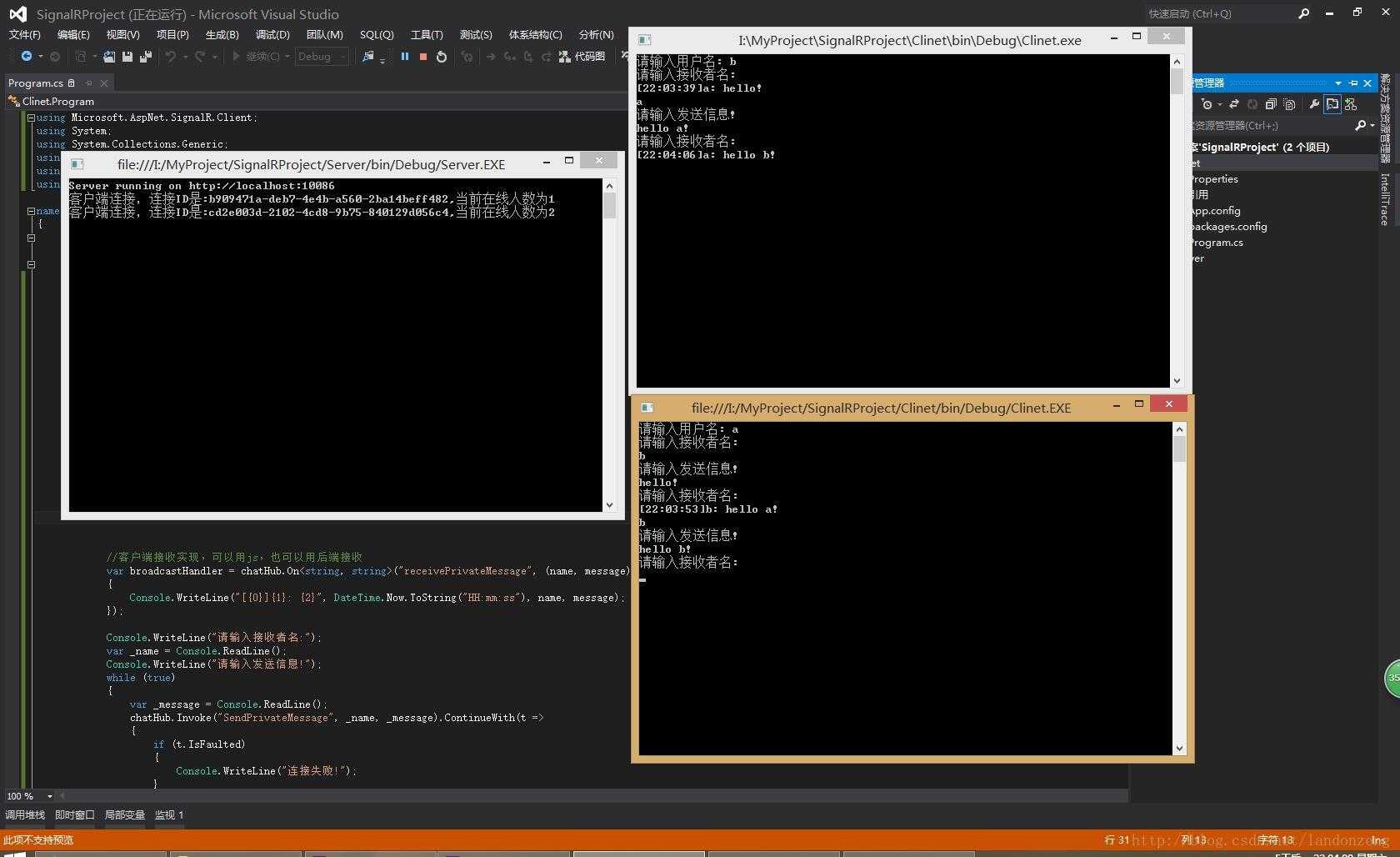Click the Navigate Backward arrow icon
This screenshot has width=1400, height=857.
(27, 57)
